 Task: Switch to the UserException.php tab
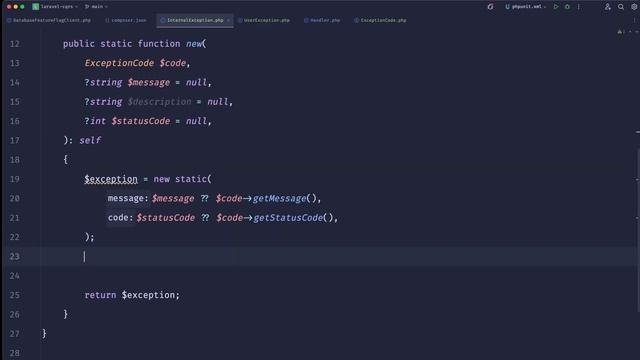pyautogui.click(x=264, y=20)
